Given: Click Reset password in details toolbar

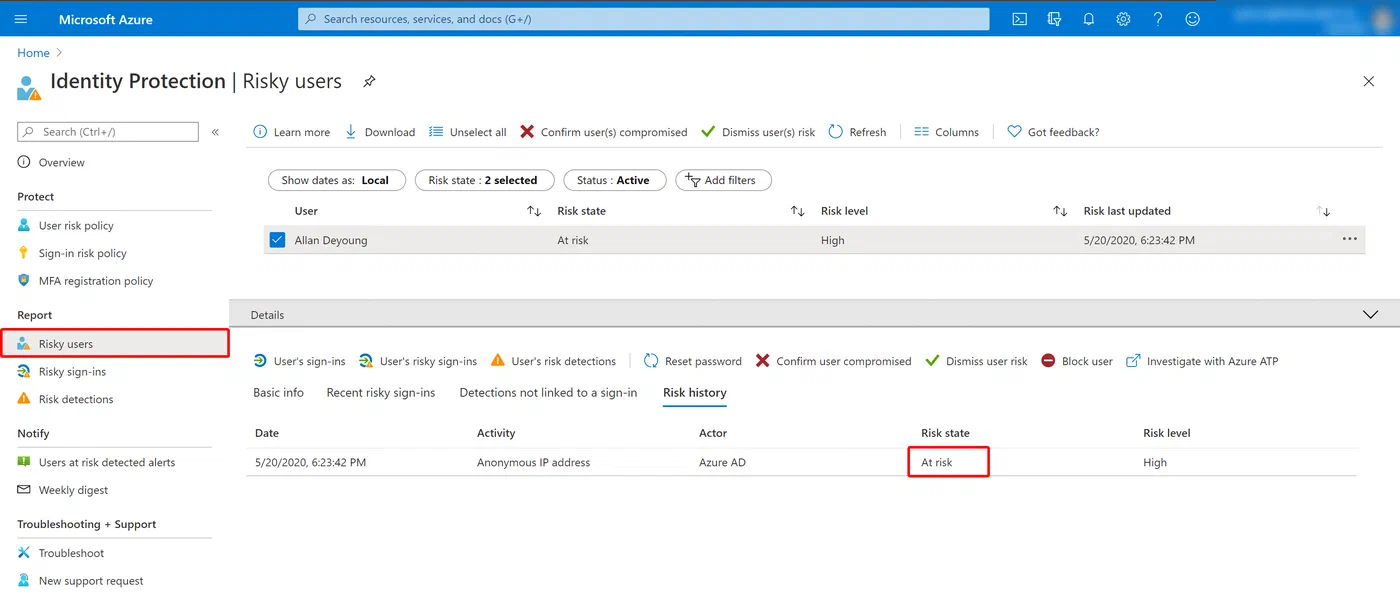Looking at the screenshot, I should tap(692, 361).
